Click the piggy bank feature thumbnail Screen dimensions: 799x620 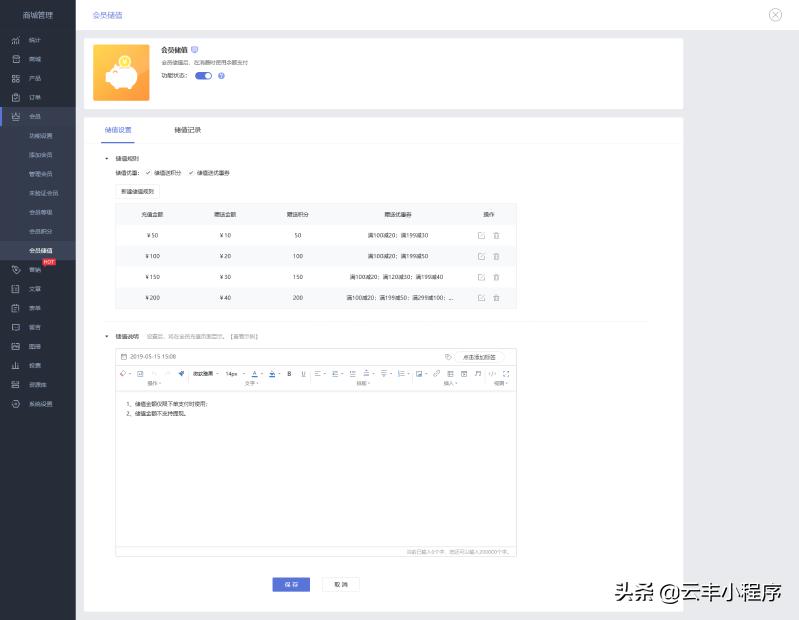tap(121, 72)
